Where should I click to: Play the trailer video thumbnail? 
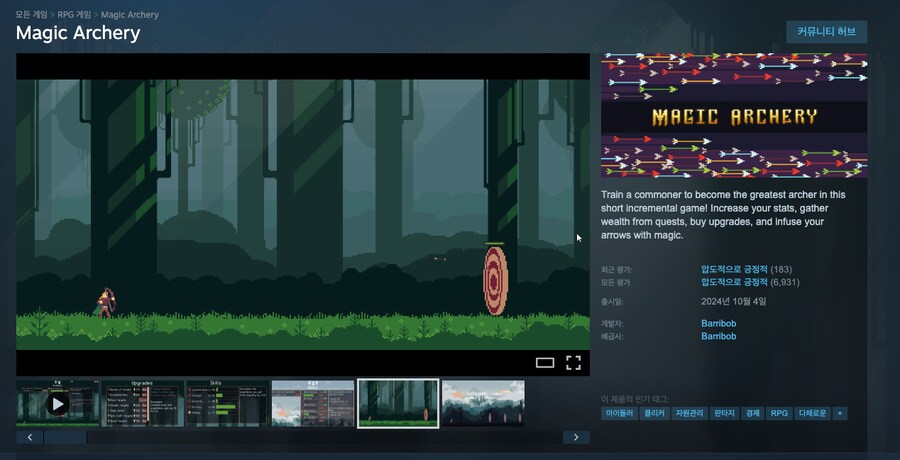tap(58, 403)
